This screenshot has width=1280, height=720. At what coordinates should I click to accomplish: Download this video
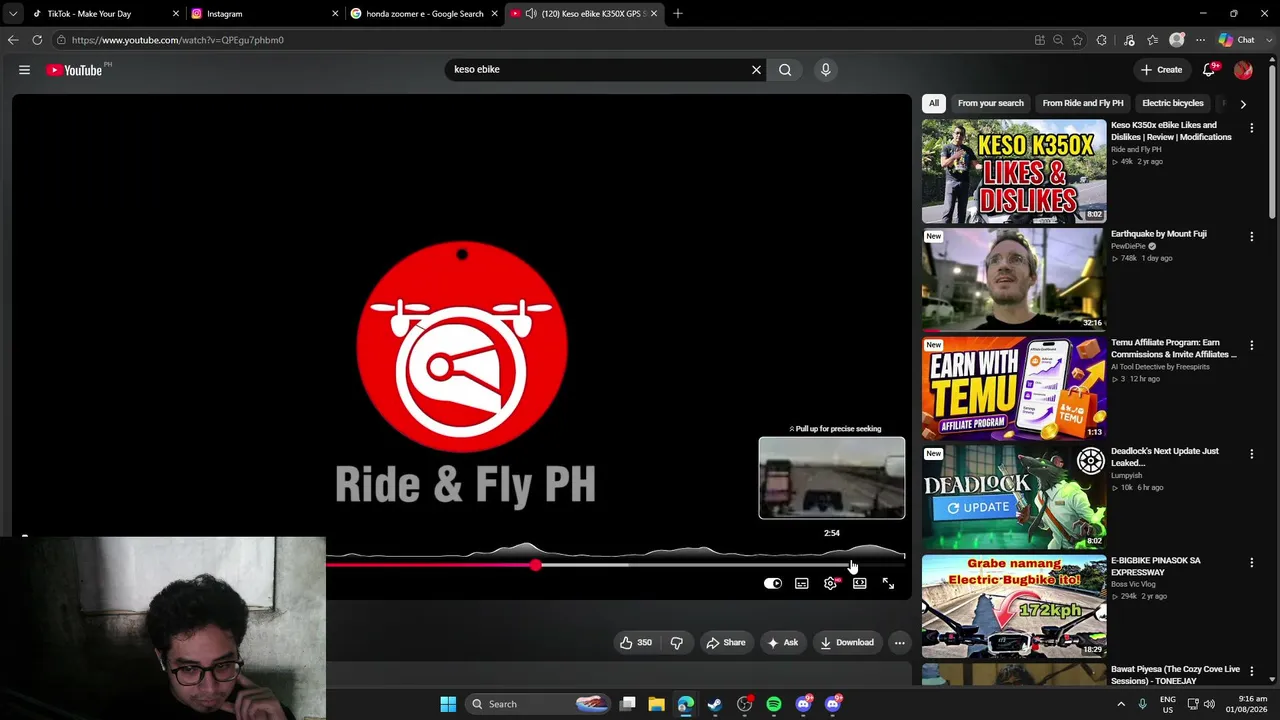[x=847, y=643]
